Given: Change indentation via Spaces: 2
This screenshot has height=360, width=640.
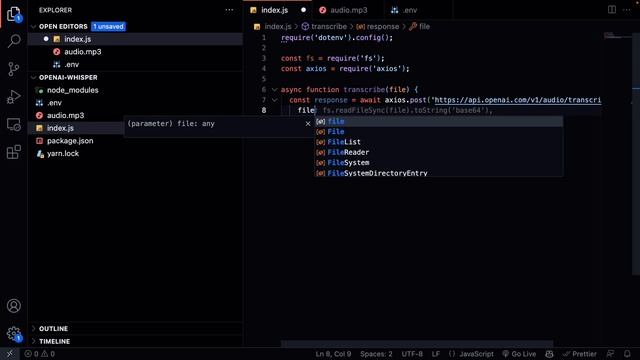Looking at the screenshot, I should point(376,354).
